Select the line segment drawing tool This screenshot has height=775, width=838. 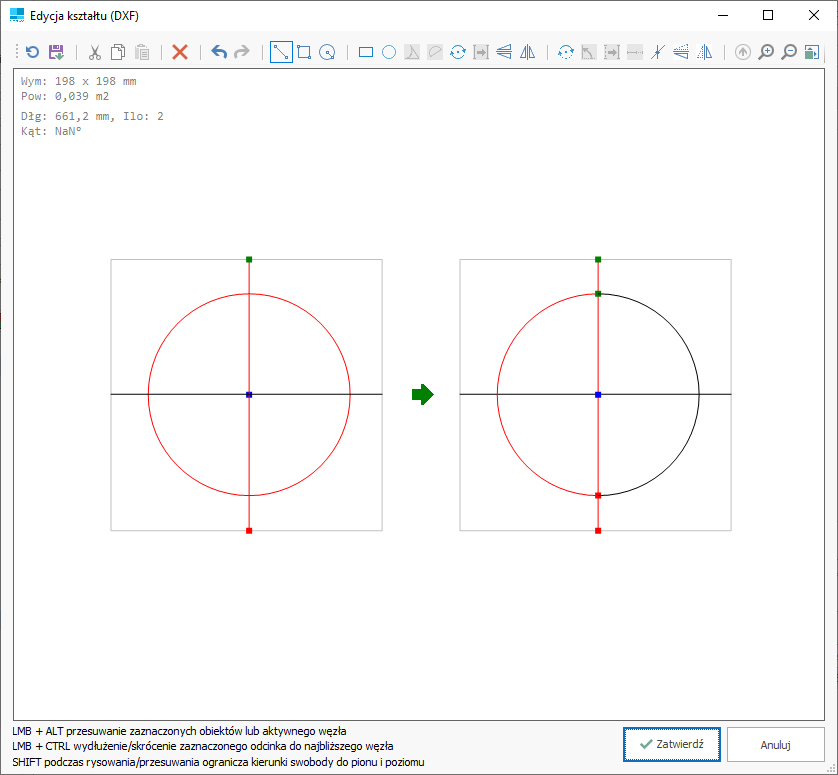click(281, 52)
